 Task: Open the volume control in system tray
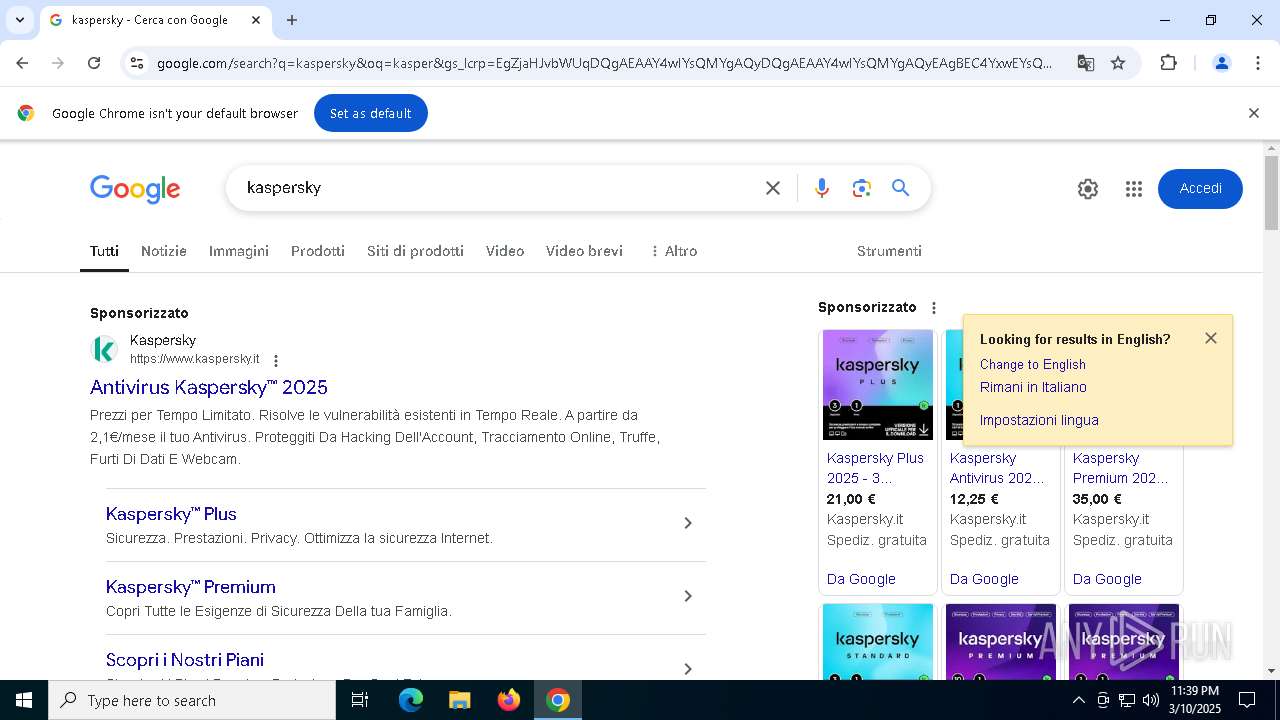point(1151,700)
